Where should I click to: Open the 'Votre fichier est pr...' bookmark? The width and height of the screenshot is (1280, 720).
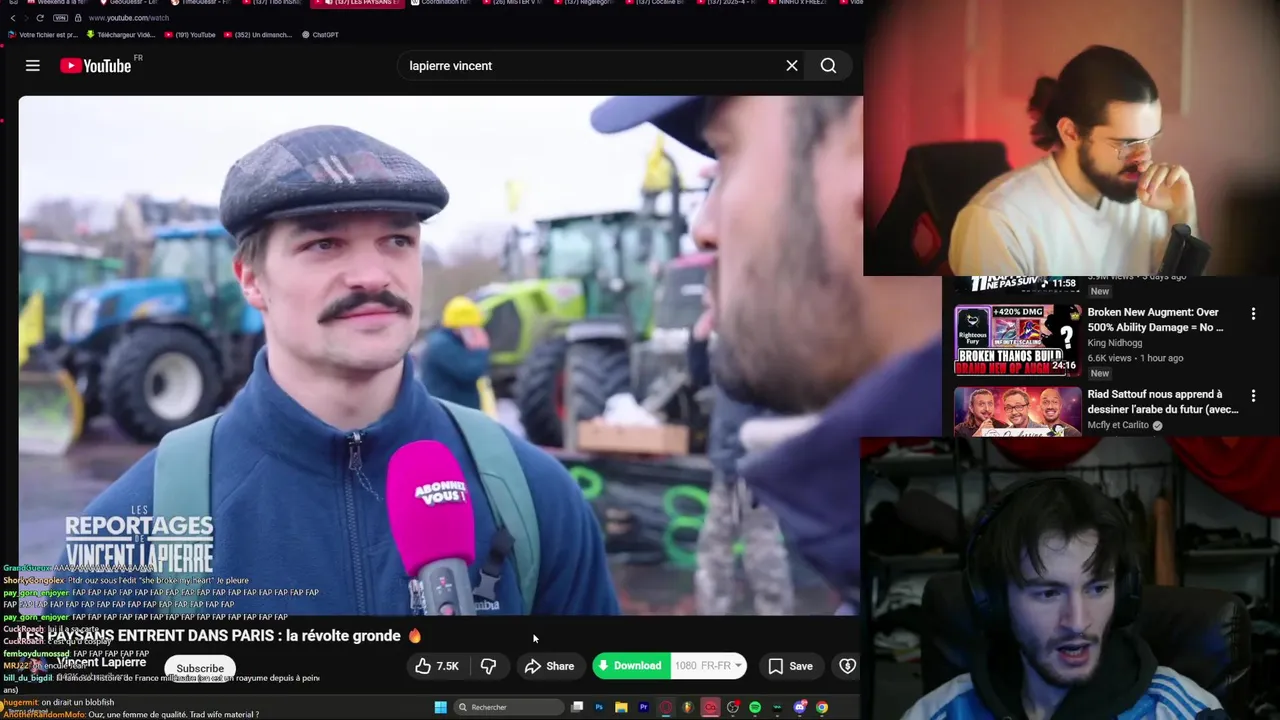[x=42, y=35]
